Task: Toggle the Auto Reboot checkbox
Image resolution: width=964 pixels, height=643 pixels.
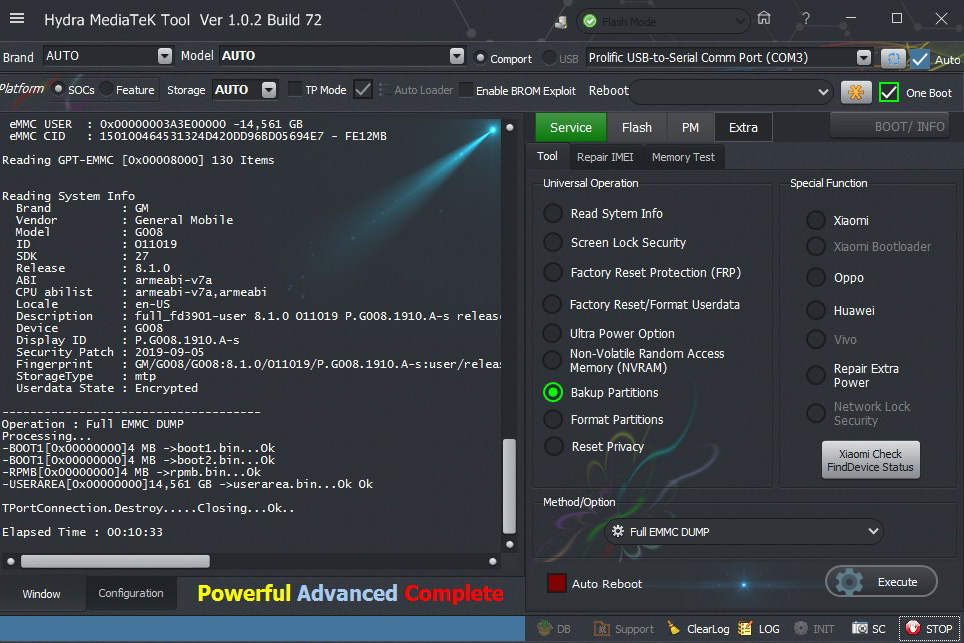Action: coord(557,583)
